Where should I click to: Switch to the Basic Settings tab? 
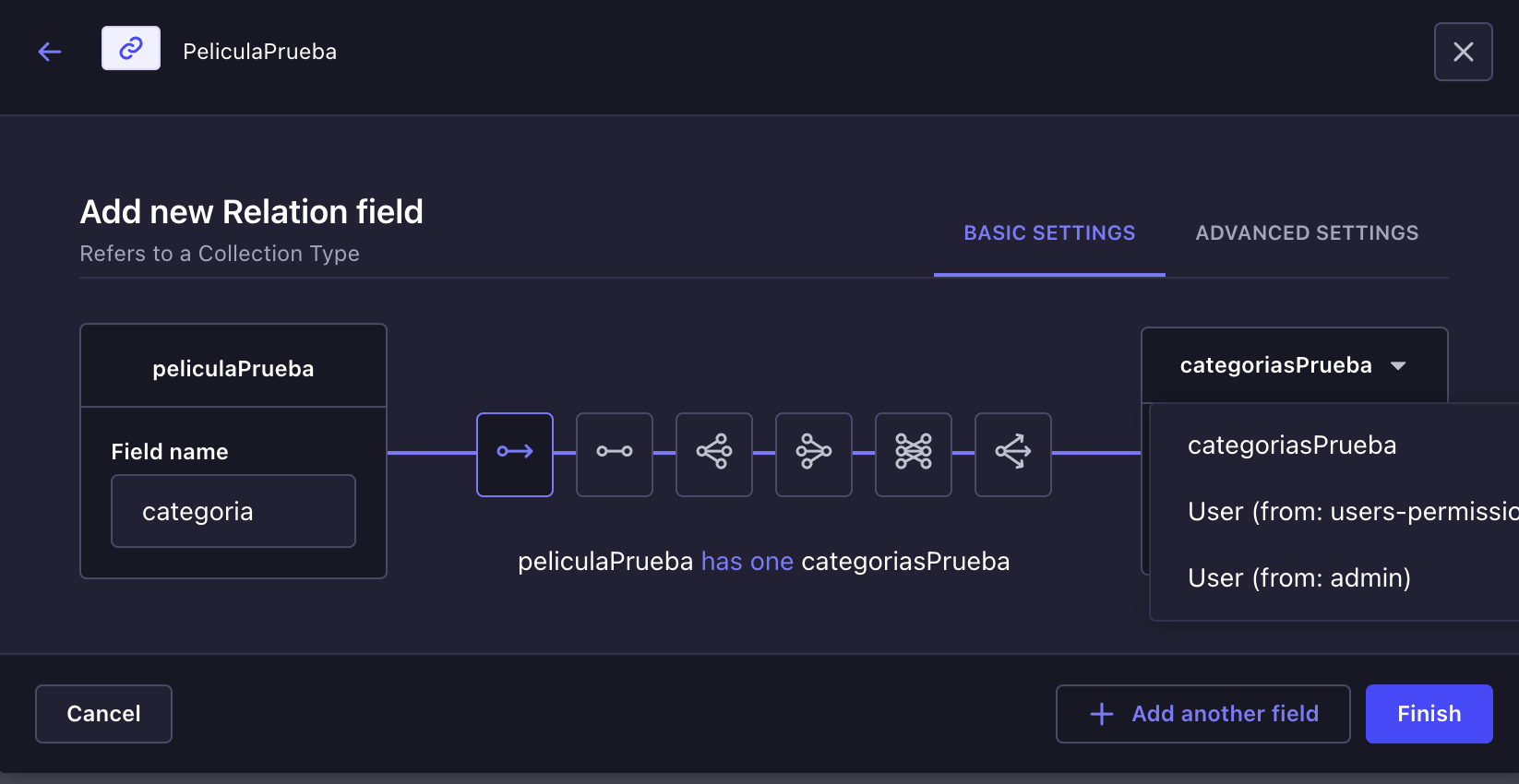pyautogui.click(x=1049, y=233)
